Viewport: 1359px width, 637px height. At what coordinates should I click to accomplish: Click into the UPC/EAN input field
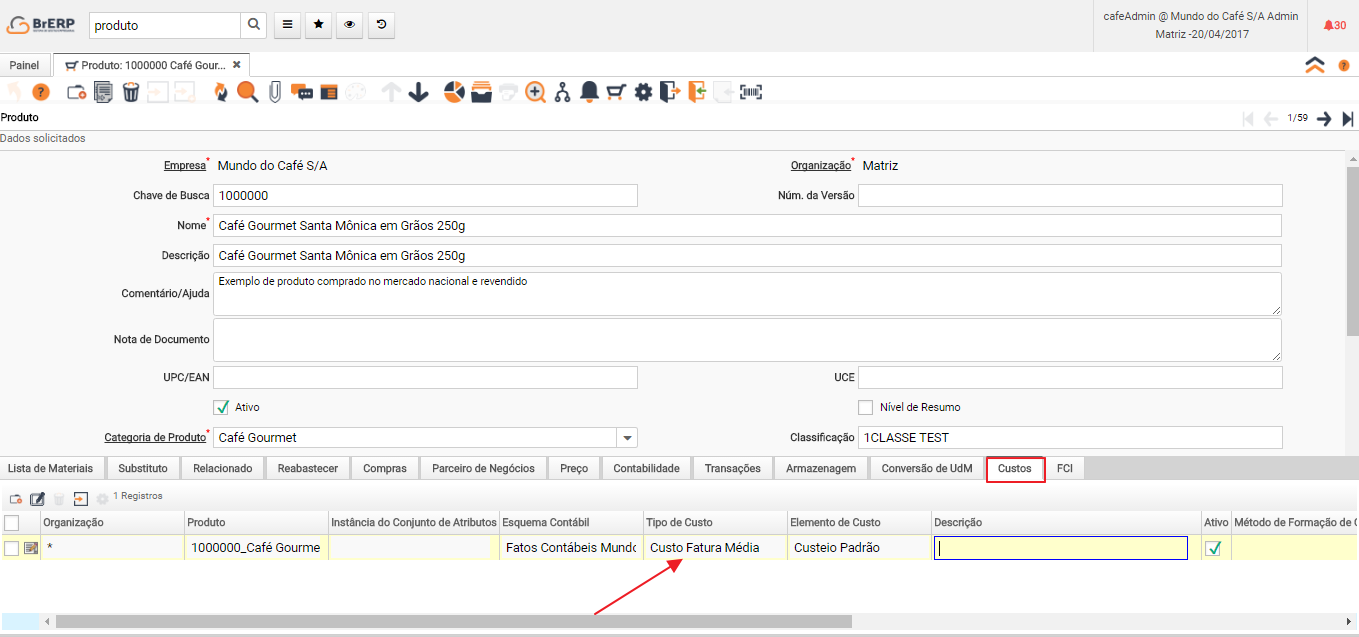[425, 377]
